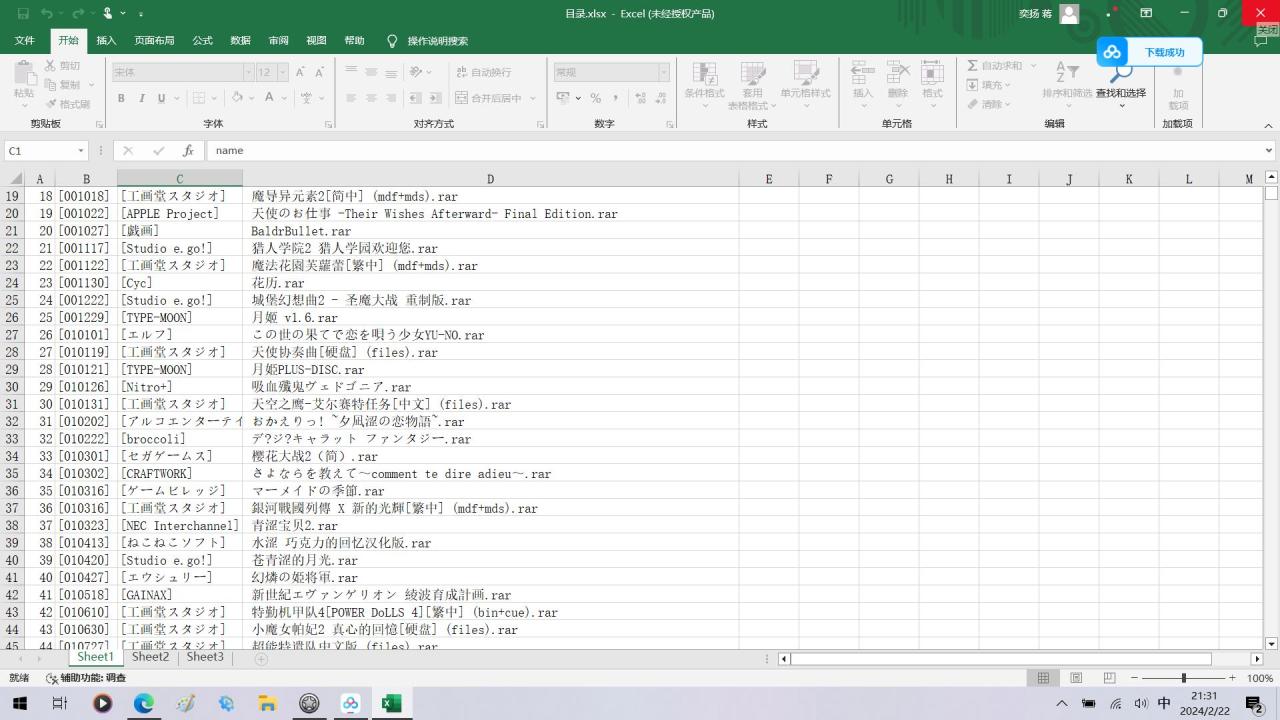Decrease font size with the smaller A icon
1280x720 pixels.
tap(320, 72)
